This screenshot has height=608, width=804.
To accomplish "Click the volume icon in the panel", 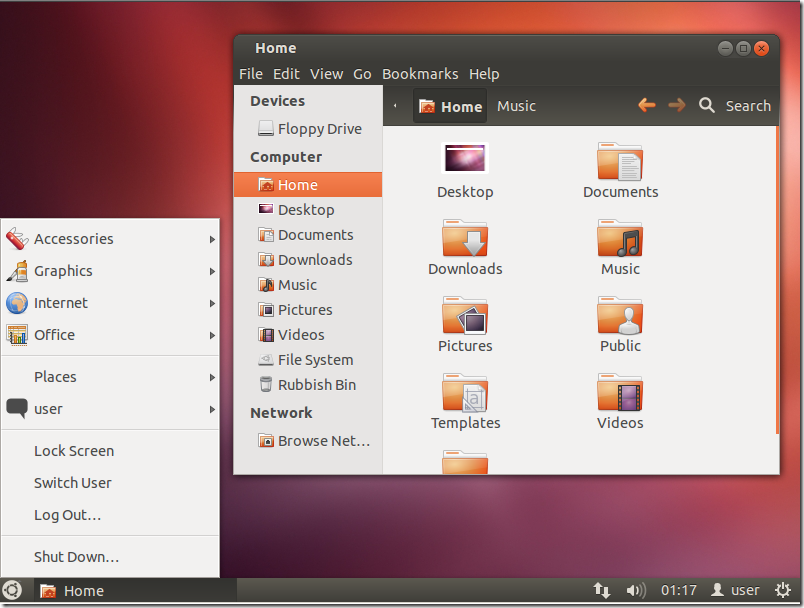I will coord(635,590).
